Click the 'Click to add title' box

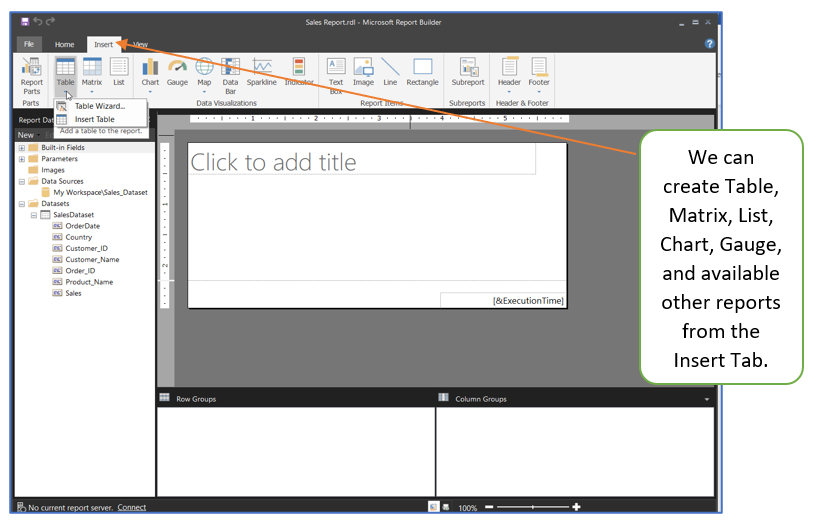pos(362,161)
